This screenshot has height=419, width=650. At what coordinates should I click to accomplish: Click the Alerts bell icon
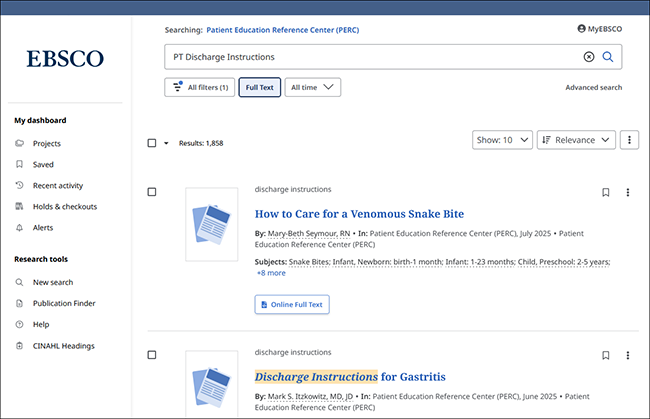click(19, 228)
